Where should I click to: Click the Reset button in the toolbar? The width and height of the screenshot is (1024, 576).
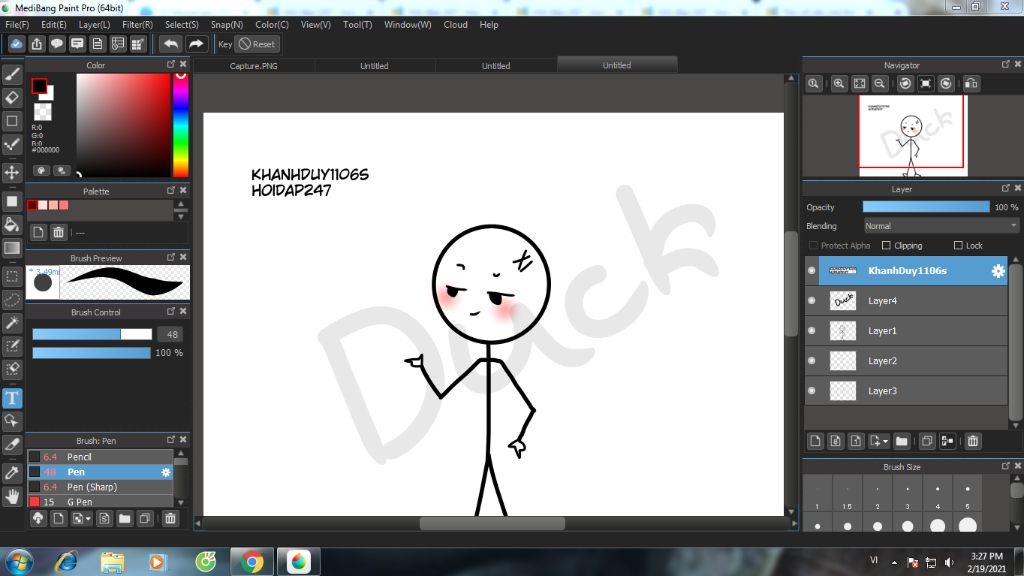257,44
